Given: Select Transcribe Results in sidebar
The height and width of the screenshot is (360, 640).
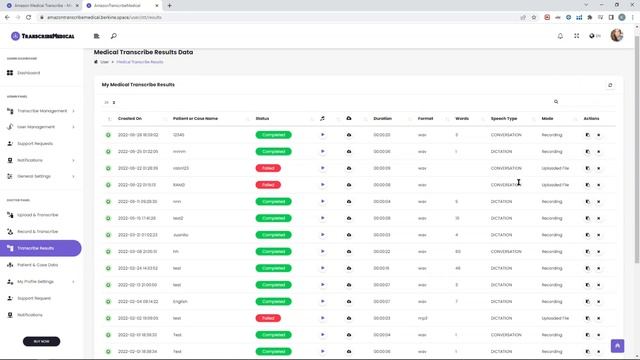Looking at the screenshot, I should (x=40, y=248).
